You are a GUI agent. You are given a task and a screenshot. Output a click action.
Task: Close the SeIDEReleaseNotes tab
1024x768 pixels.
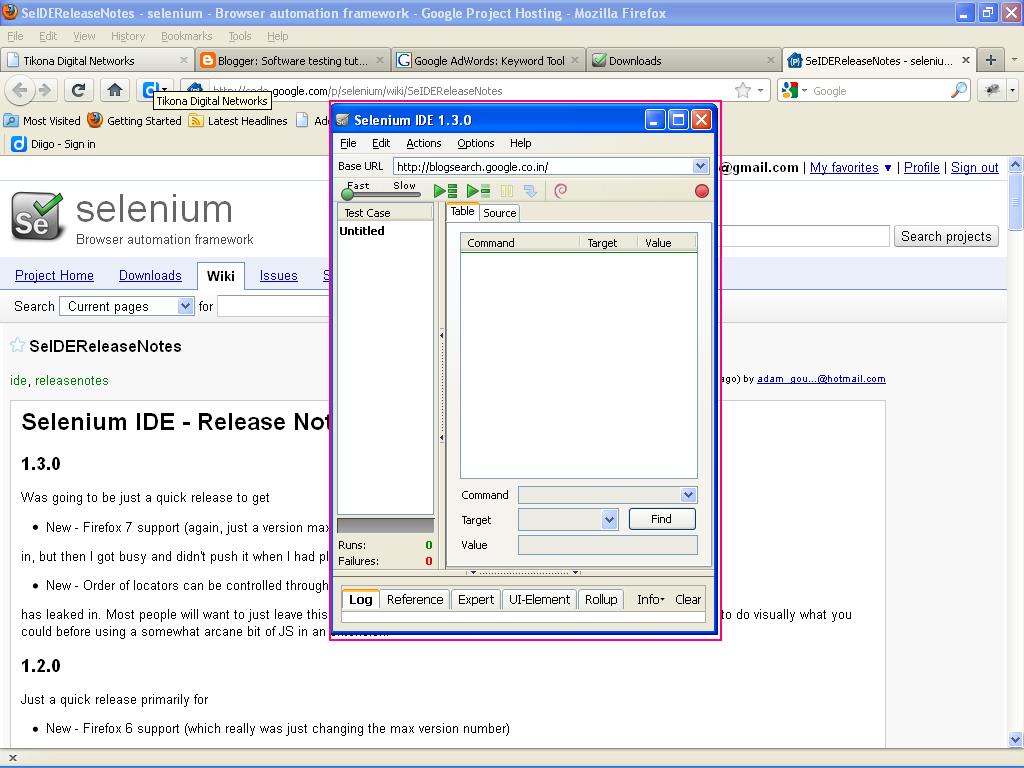(x=966, y=60)
